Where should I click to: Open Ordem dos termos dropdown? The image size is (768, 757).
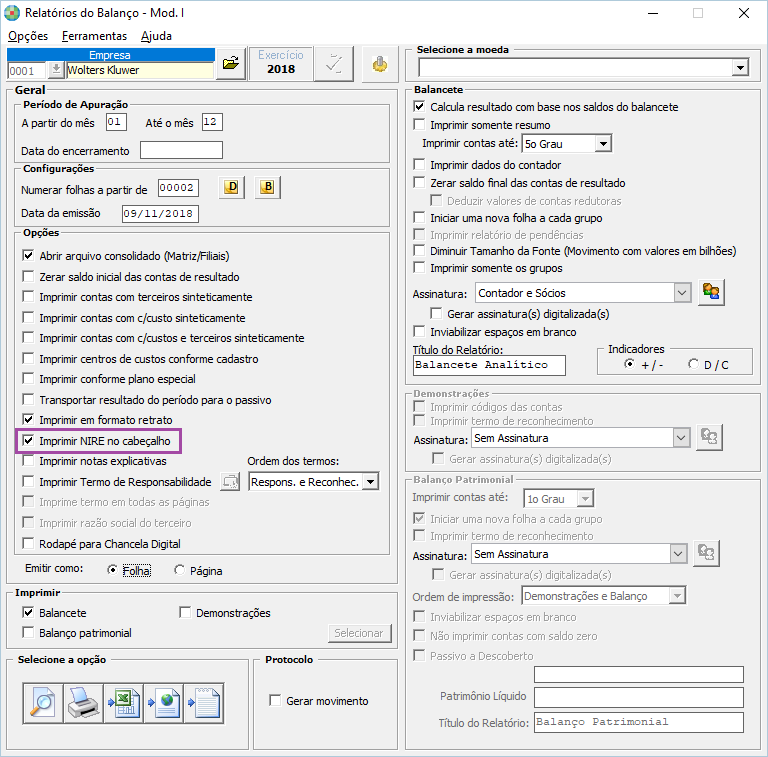(371, 482)
